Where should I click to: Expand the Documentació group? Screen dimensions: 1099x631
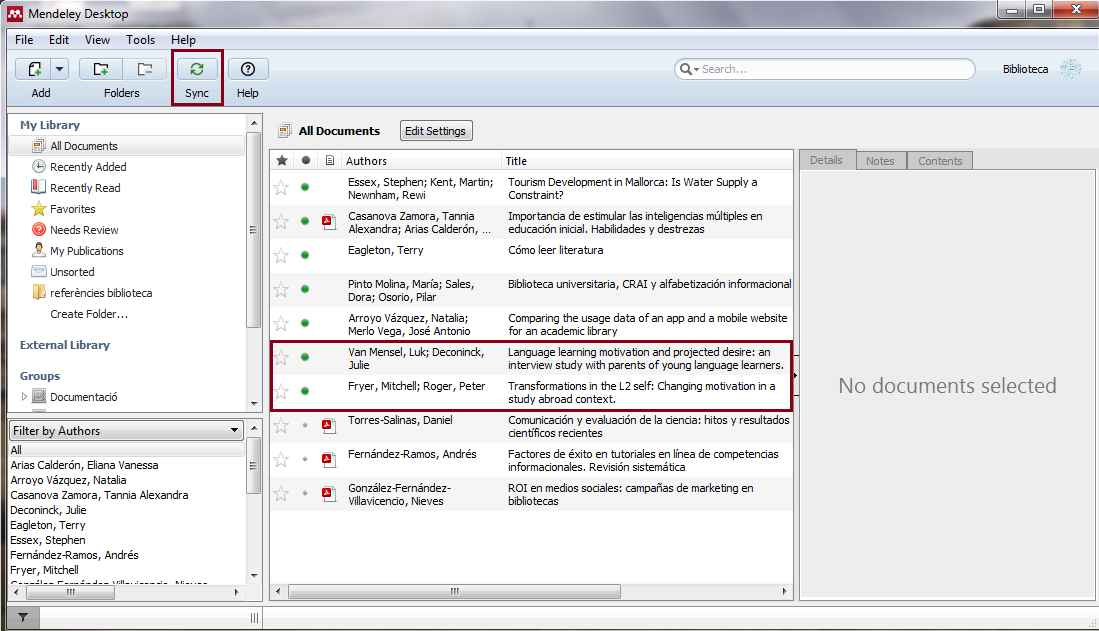(x=25, y=397)
